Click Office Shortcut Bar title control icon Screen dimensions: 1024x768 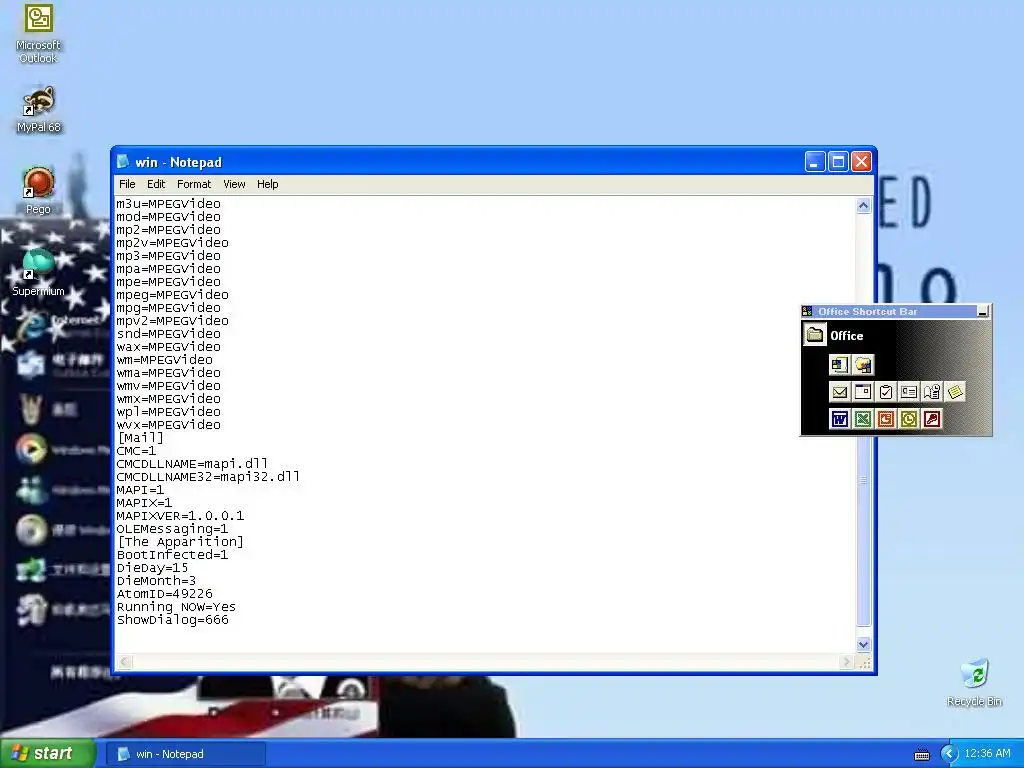click(807, 312)
